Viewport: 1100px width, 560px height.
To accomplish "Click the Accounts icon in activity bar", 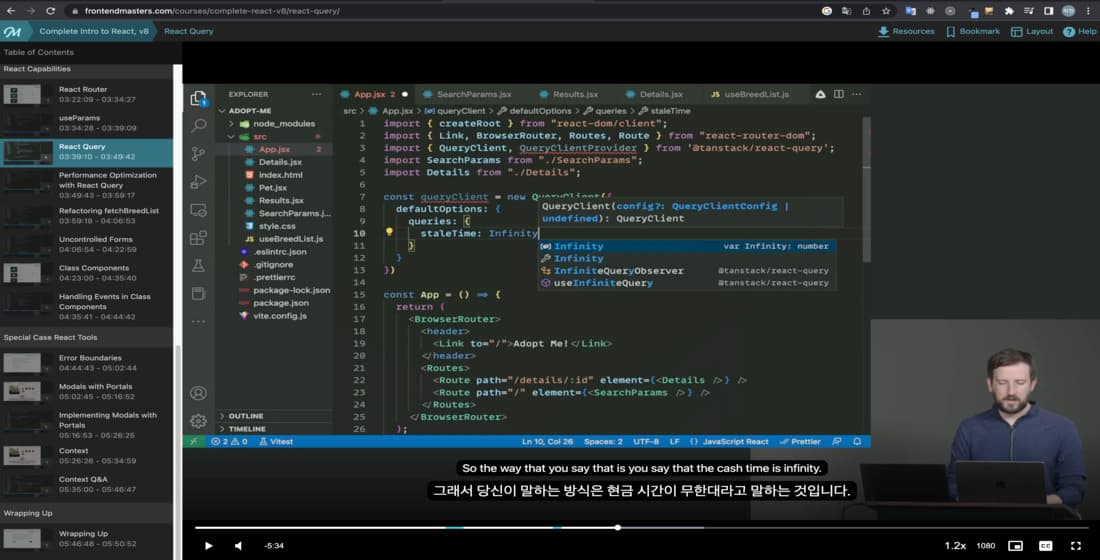I will pos(199,393).
